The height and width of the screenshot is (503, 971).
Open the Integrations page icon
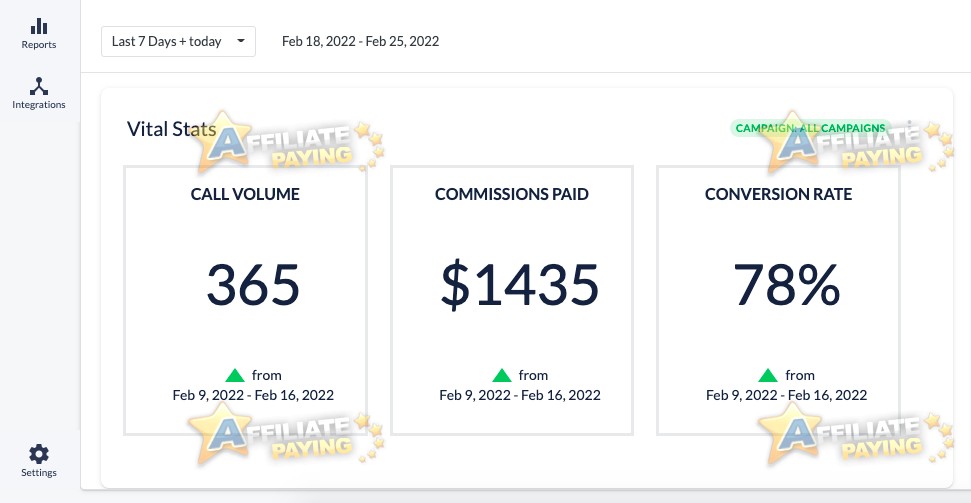[39, 86]
